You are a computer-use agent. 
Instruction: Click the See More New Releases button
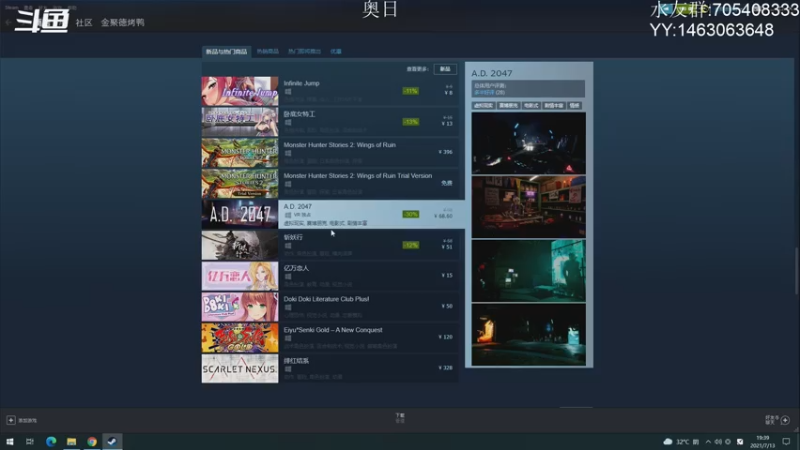click(x=445, y=69)
